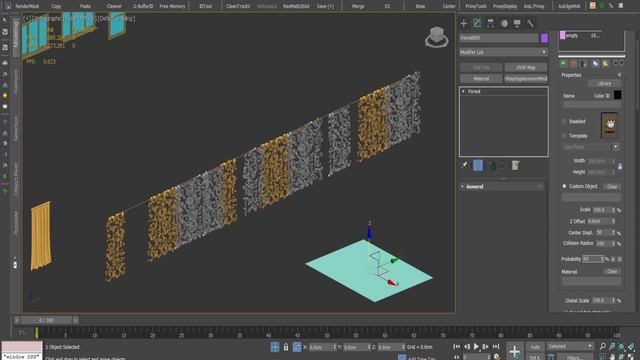
Task: Clear the Custom Object
Action: pyautogui.click(x=612, y=187)
